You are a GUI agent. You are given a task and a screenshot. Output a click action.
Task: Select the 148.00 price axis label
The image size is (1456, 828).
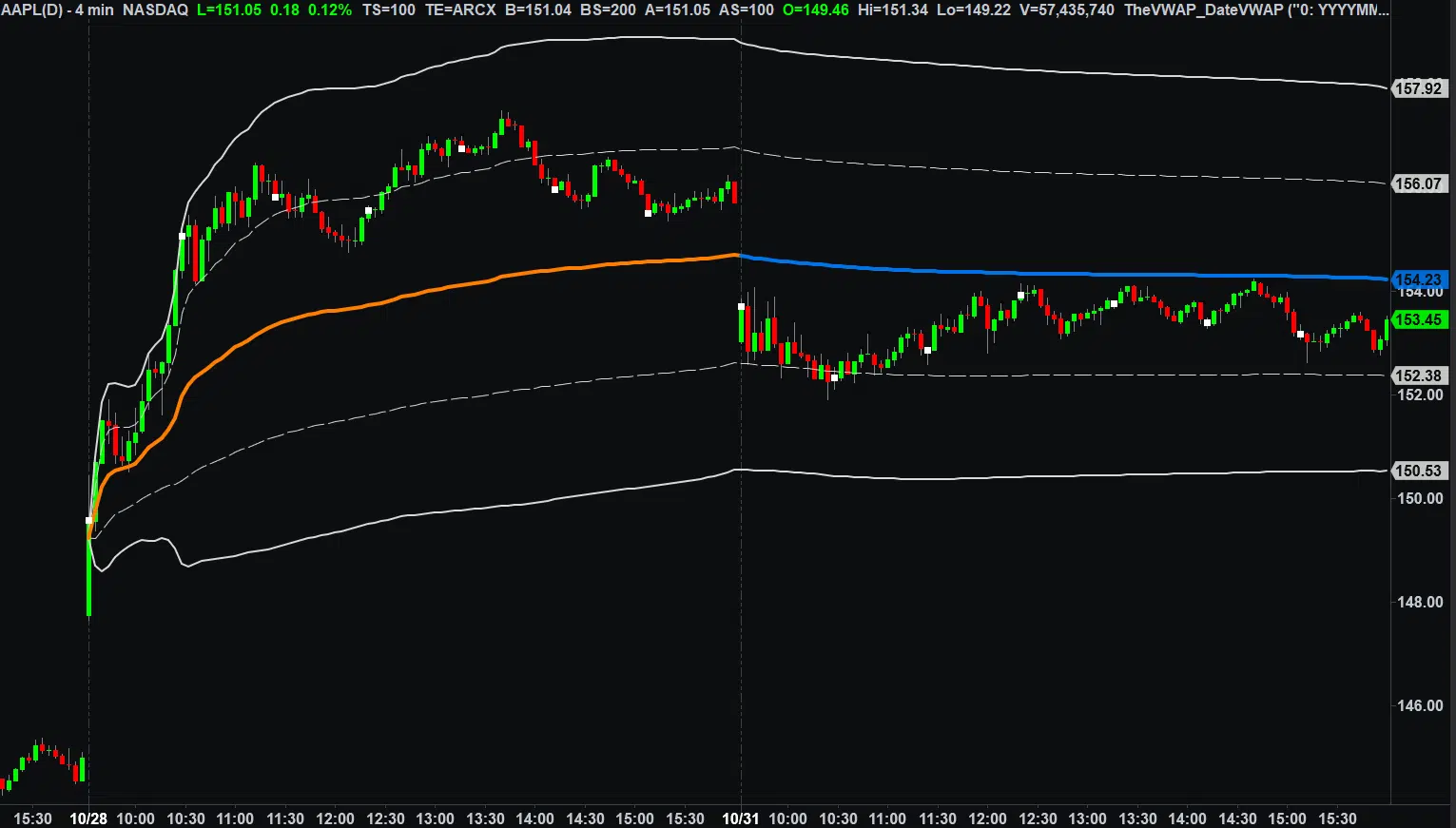click(1420, 602)
